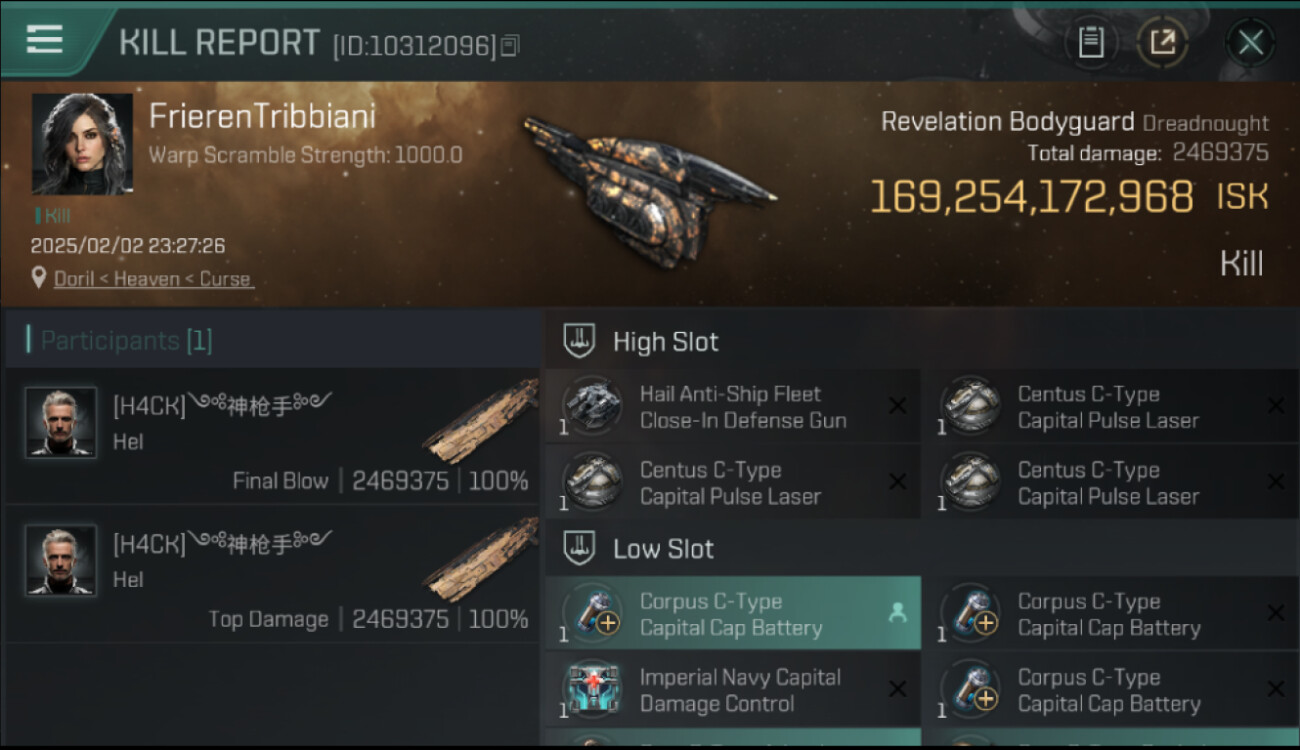The width and height of the screenshot is (1300, 750).
Task: Select the Imperial Navy Capital Damage Control icon
Action: pos(593,689)
